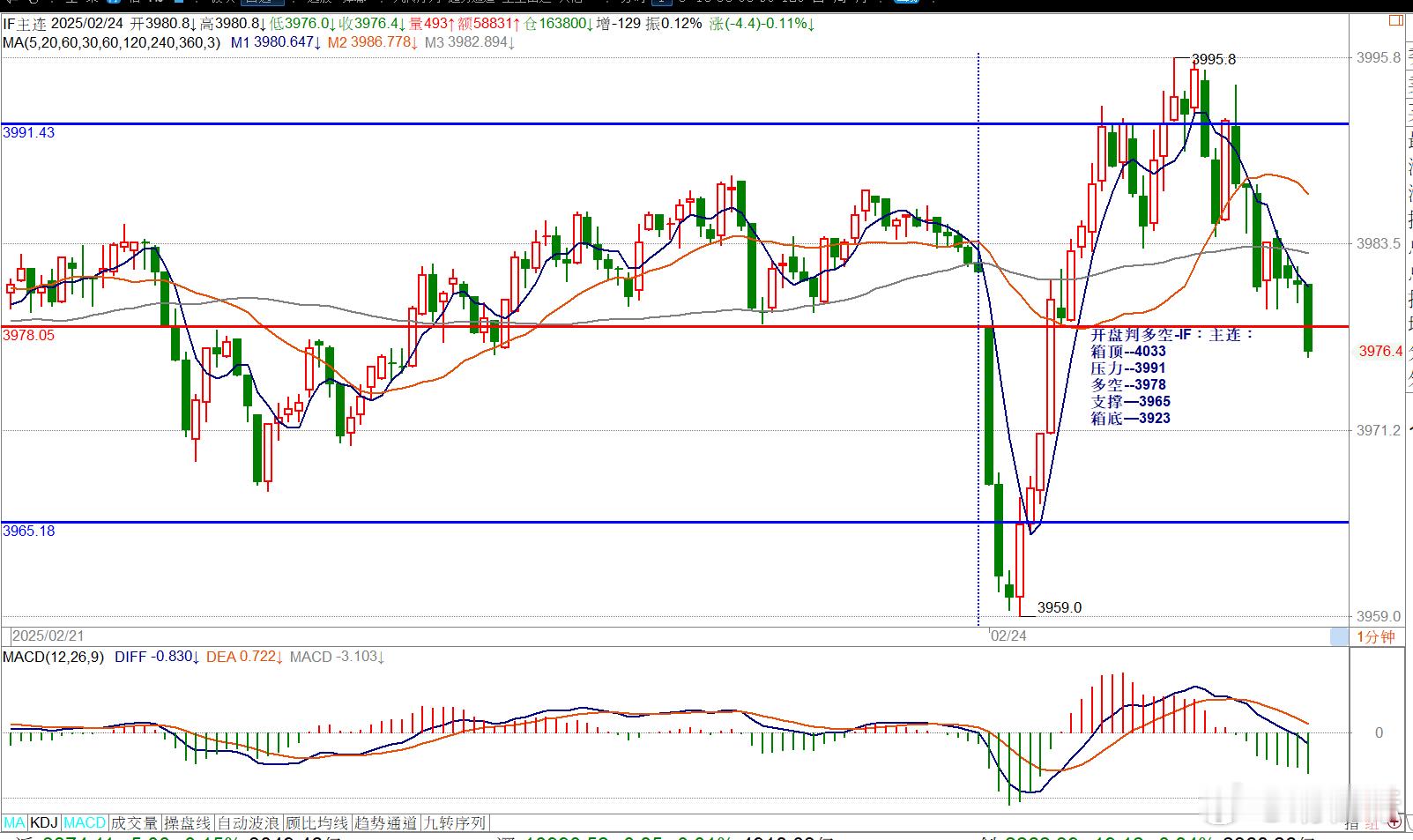The image size is (1413, 840).
Task: Click the IF主连 contract name
Action: (x=25, y=24)
